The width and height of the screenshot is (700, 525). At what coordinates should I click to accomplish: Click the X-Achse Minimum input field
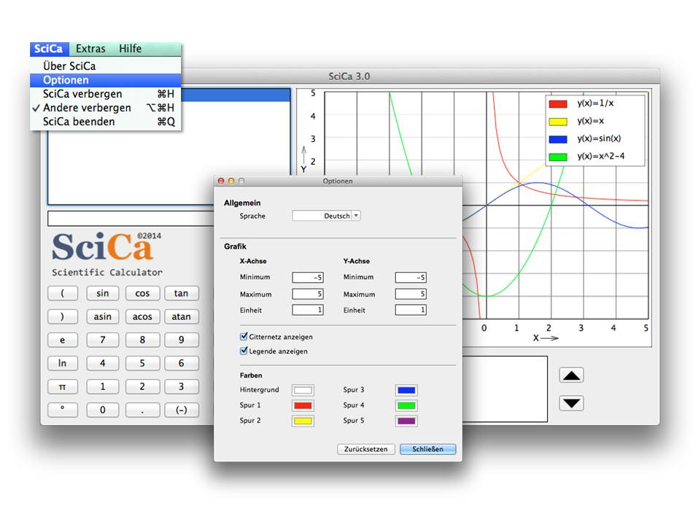tap(308, 277)
